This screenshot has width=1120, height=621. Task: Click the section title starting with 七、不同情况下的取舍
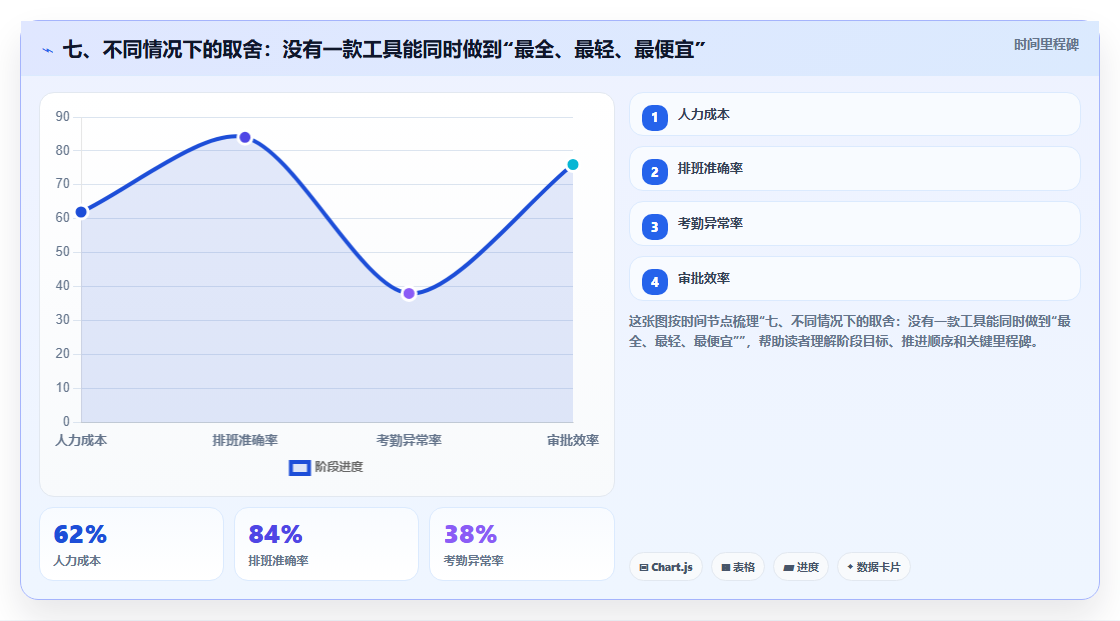(x=384, y=50)
